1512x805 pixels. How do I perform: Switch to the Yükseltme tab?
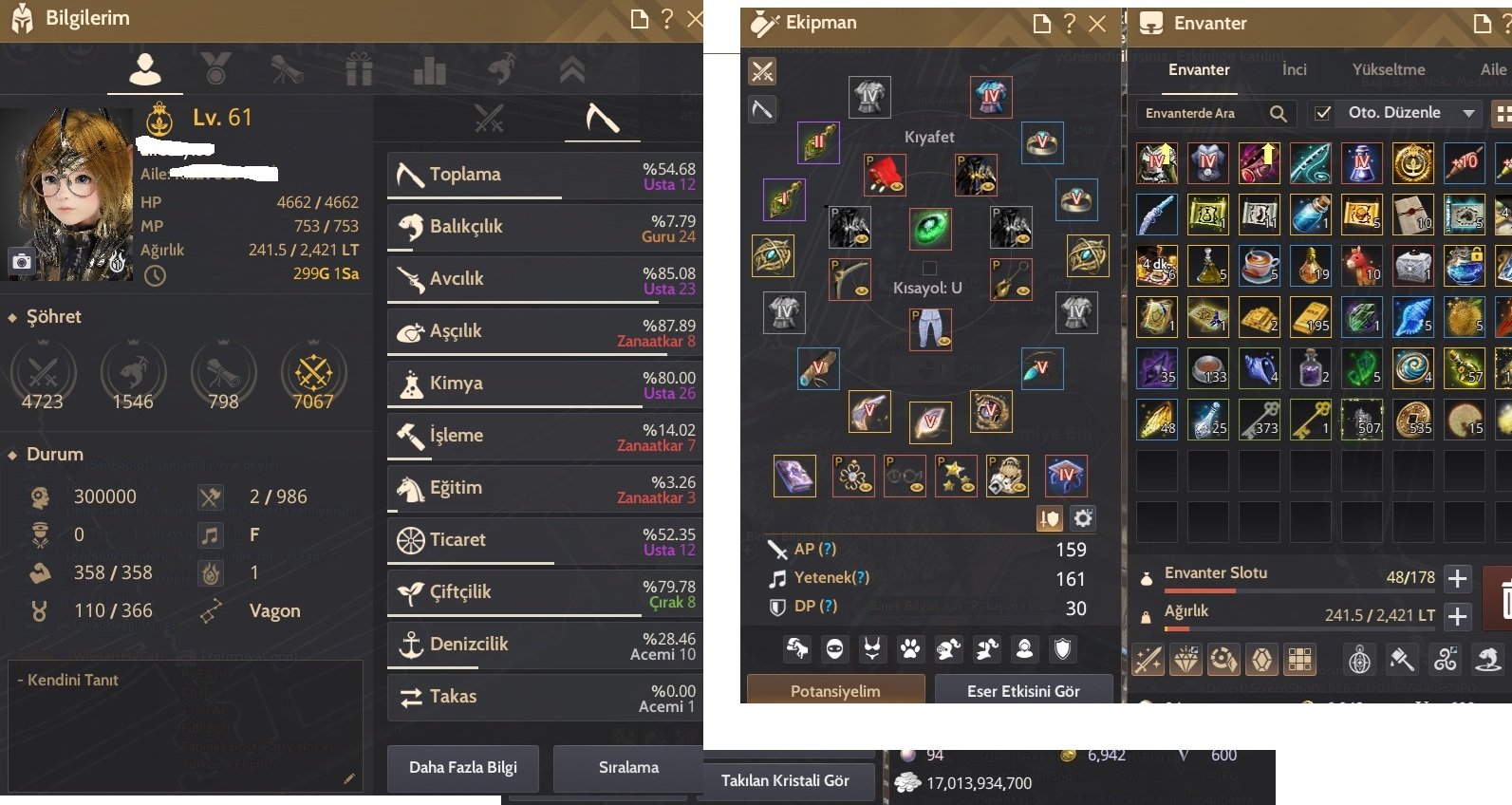click(1388, 69)
